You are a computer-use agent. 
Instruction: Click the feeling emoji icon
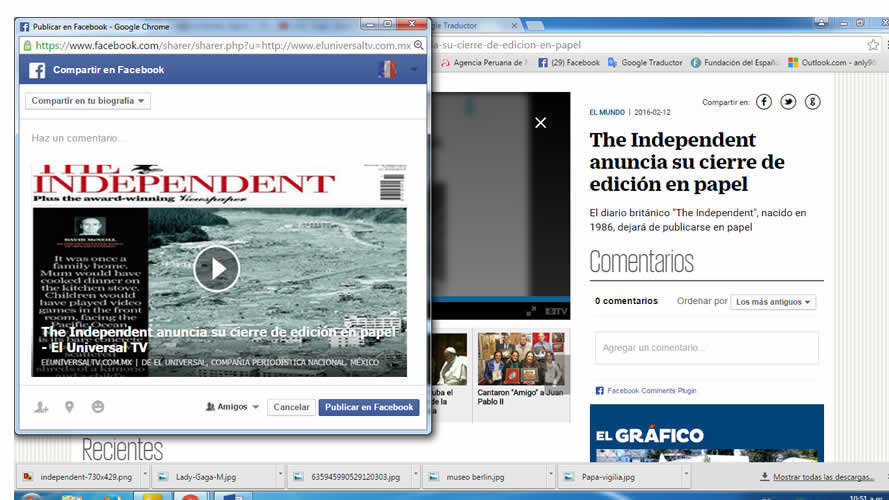[98, 407]
